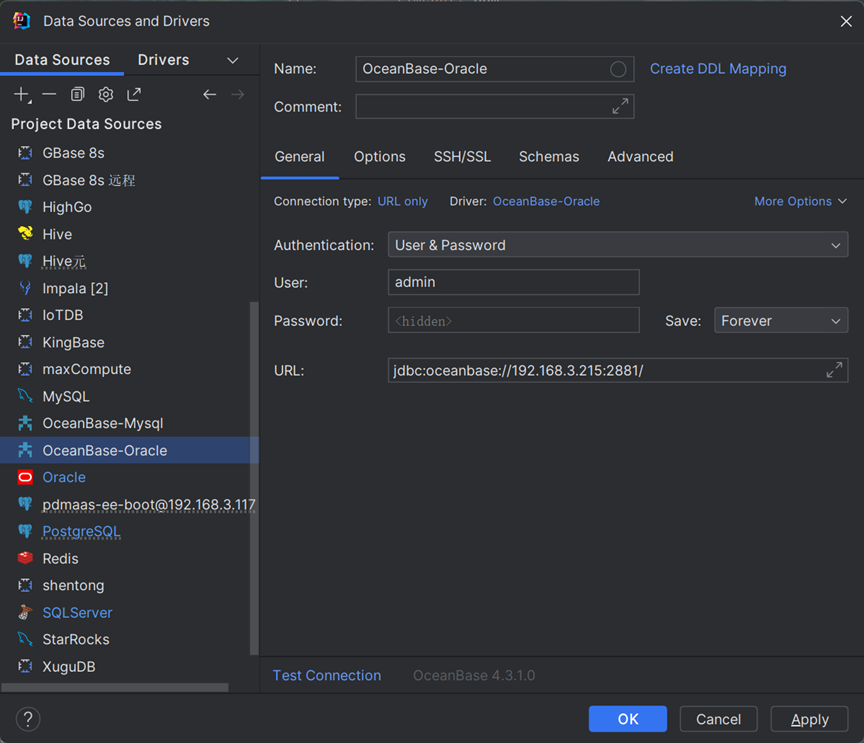
Task: Switch to the Drivers tab
Action: click(163, 60)
